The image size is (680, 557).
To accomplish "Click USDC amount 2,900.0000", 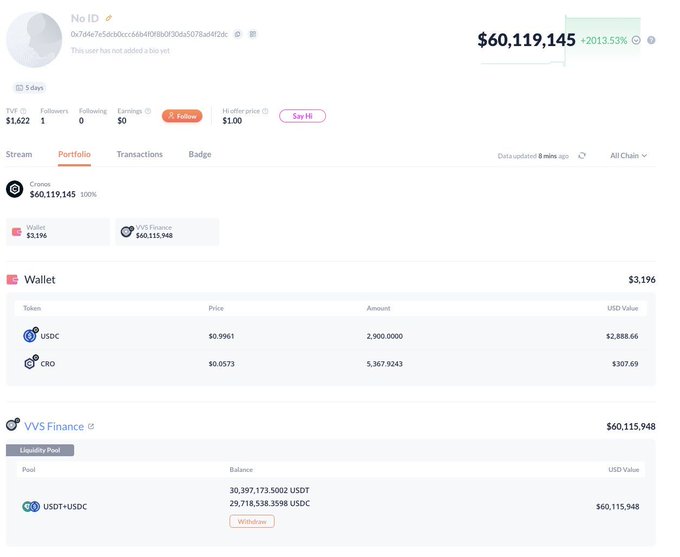I will [x=385, y=336].
